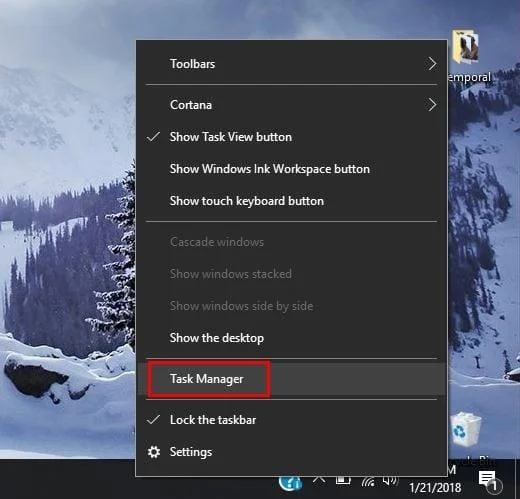Toggle Lock the taskbar option

tap(292, 420)
